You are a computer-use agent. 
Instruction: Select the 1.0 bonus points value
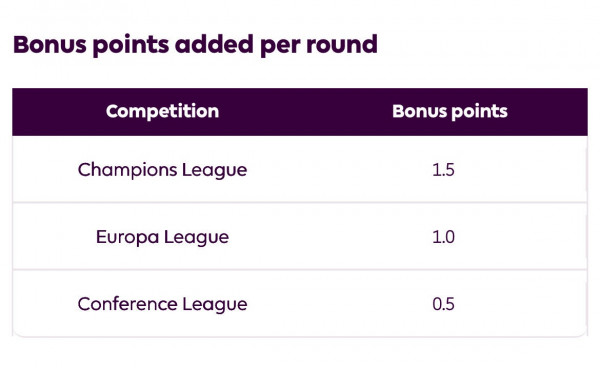(443, 237)
